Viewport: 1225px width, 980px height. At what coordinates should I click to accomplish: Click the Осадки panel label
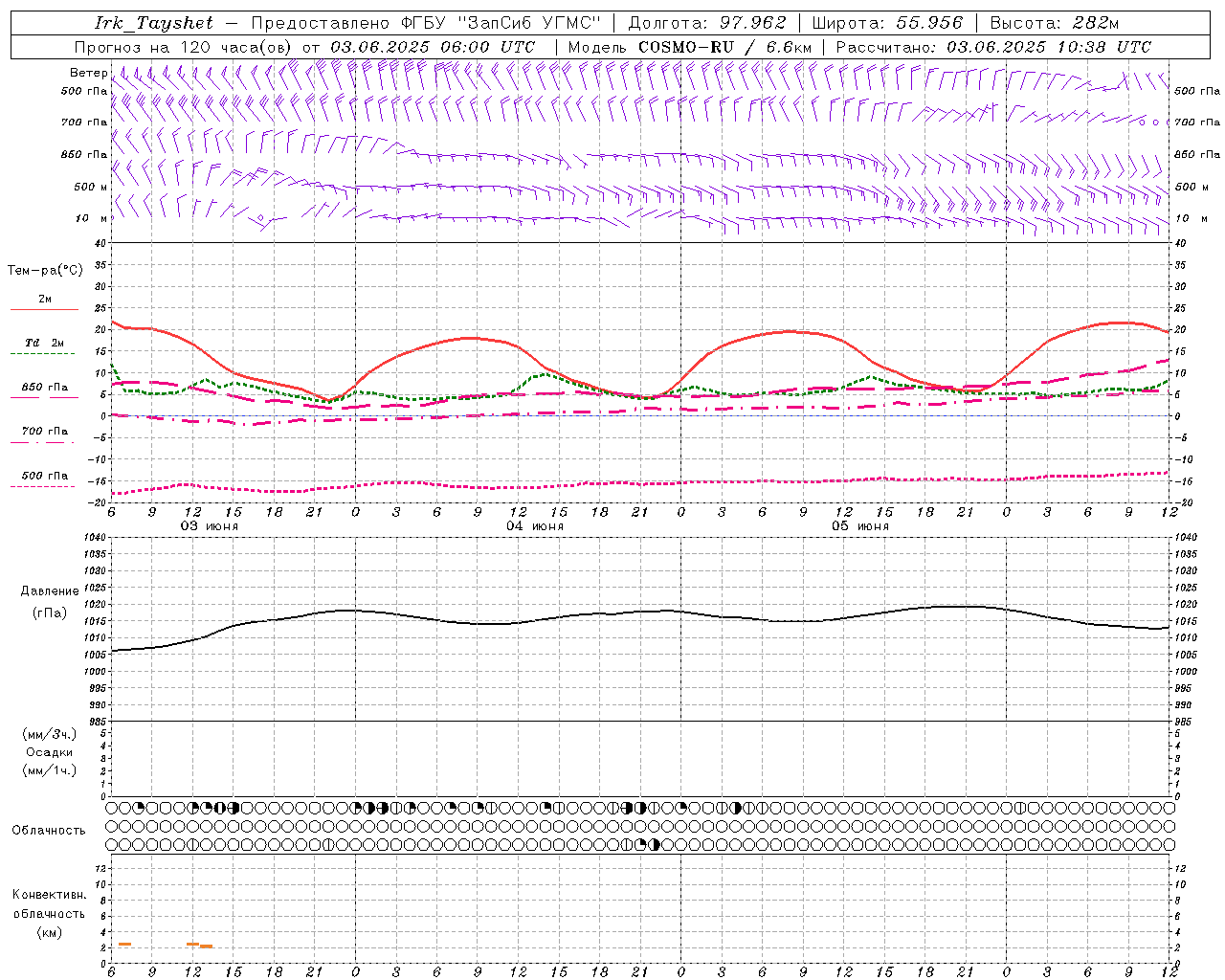pos(50,752)
